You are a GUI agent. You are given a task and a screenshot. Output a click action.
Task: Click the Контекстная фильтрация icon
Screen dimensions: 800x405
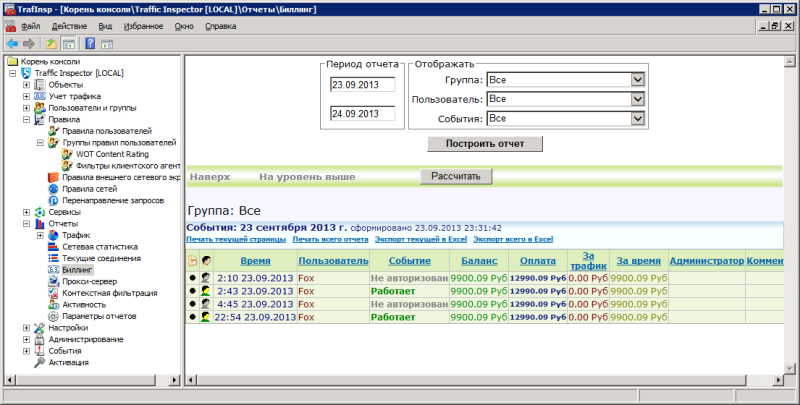pyautogui.click(x=53, y=293)
